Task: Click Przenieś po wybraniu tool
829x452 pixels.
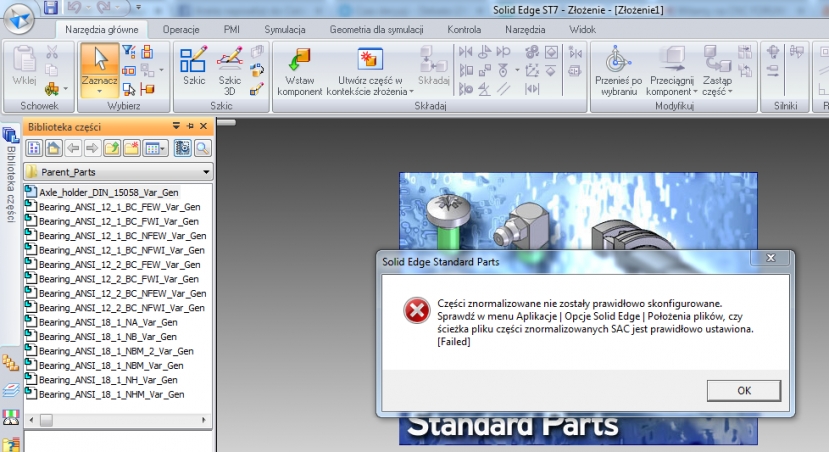Action: point(618,70)
